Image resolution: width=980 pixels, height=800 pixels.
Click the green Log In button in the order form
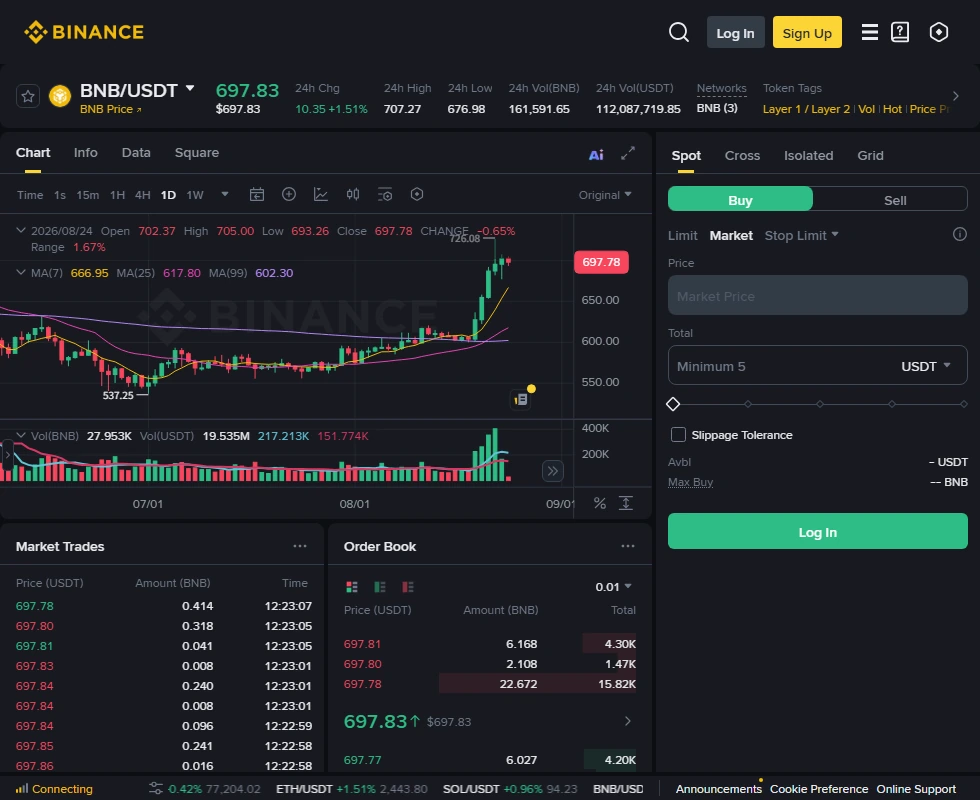pos(818,531)
